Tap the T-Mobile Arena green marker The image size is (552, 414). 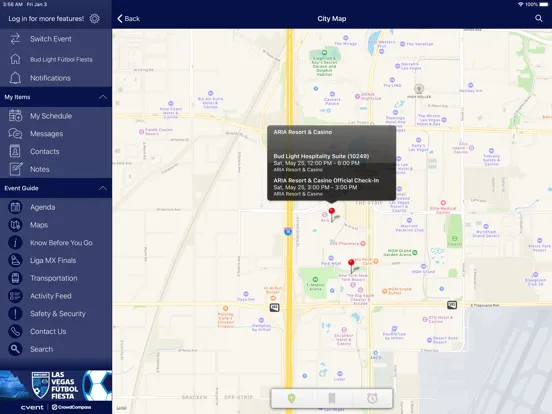click(315, 279)
